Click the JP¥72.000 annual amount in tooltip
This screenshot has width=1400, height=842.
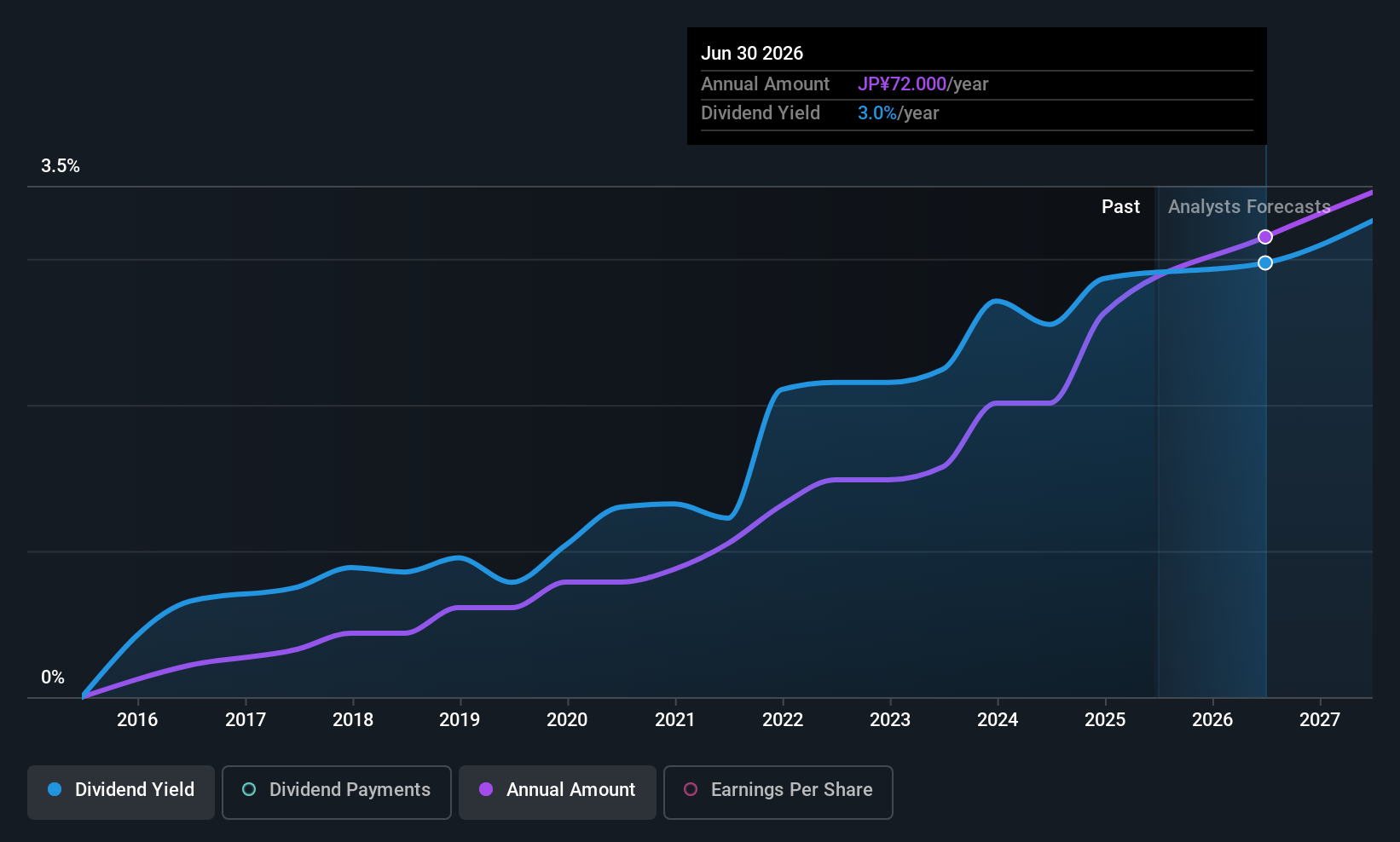coord(902,84)
